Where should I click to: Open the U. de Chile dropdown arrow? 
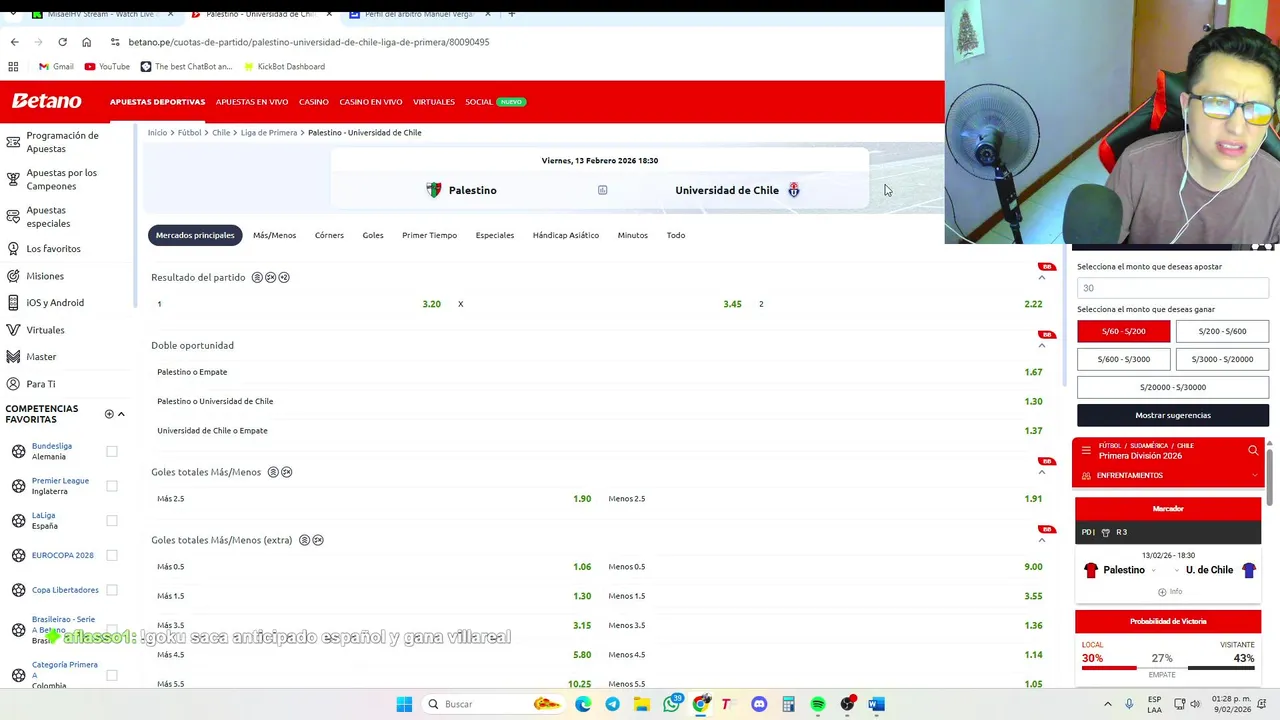tap(1176, 570)
